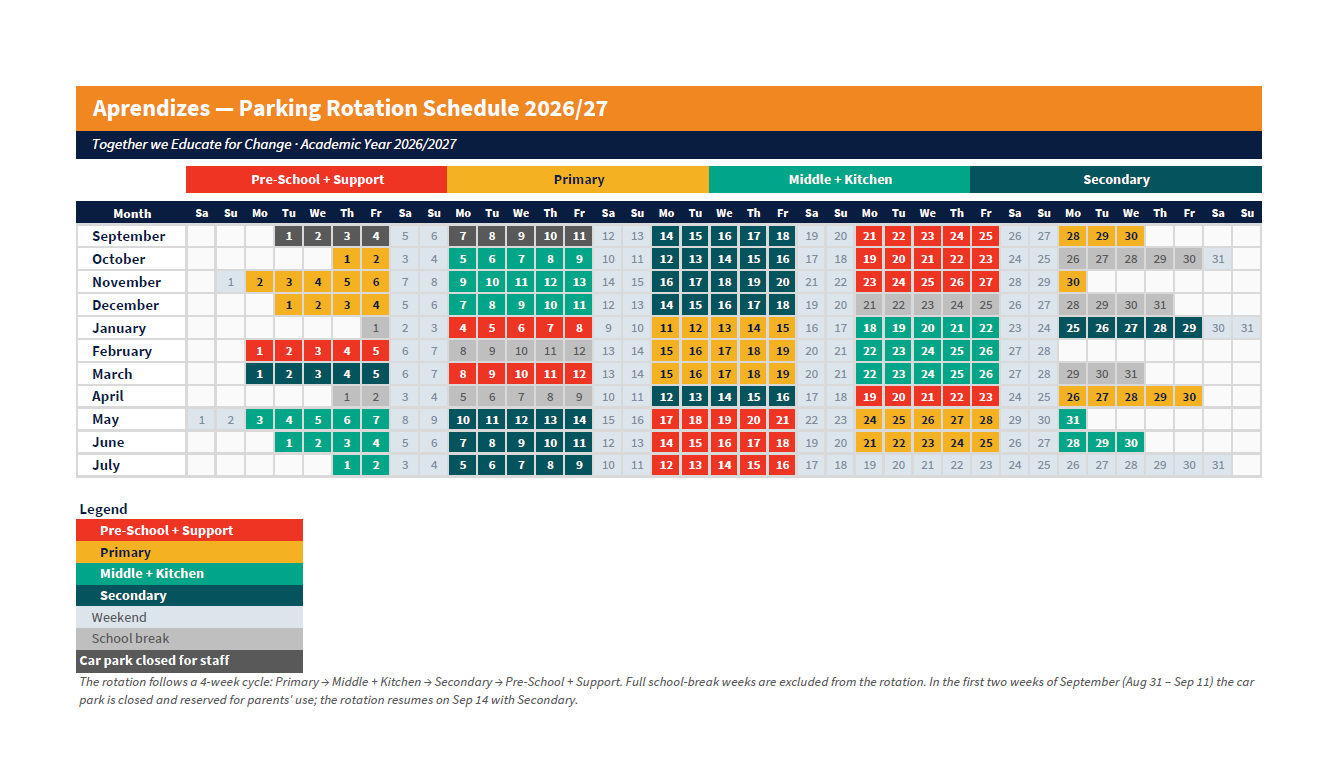Viewport: 1322px width, 770px height.
Task: Select the January row label
Action: point(132,328)
